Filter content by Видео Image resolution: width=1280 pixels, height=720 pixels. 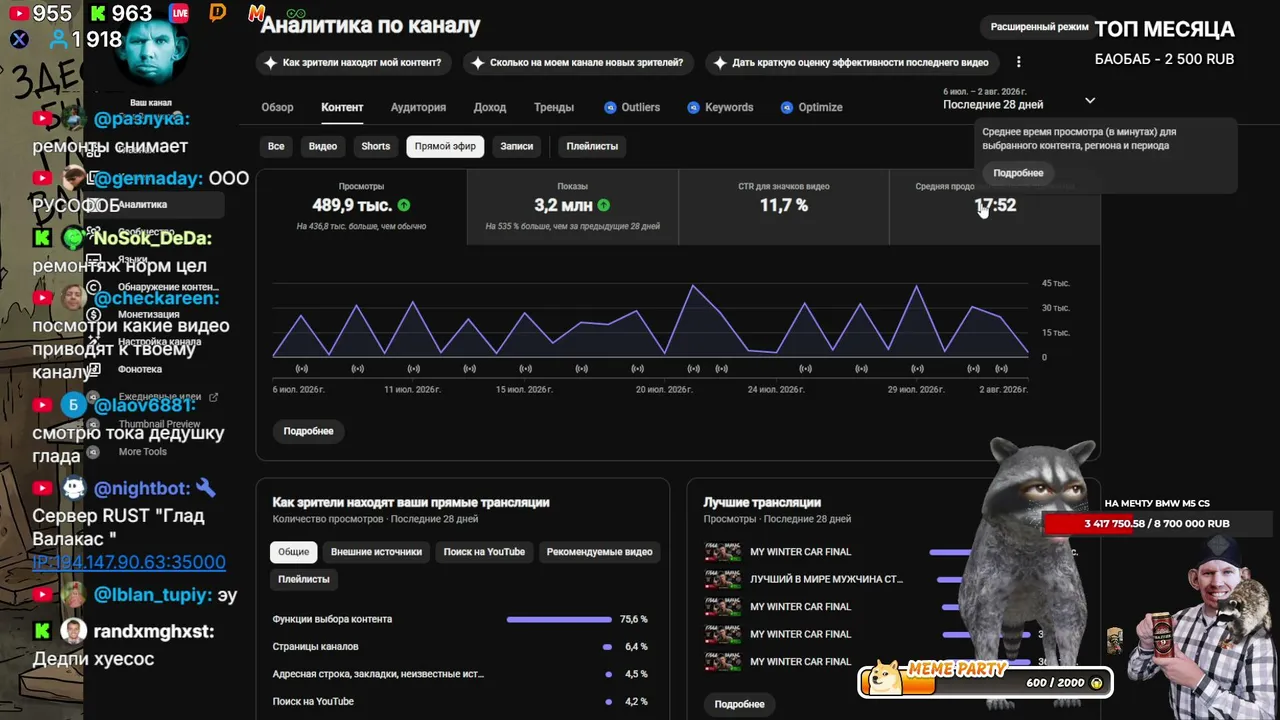[323, 146]
